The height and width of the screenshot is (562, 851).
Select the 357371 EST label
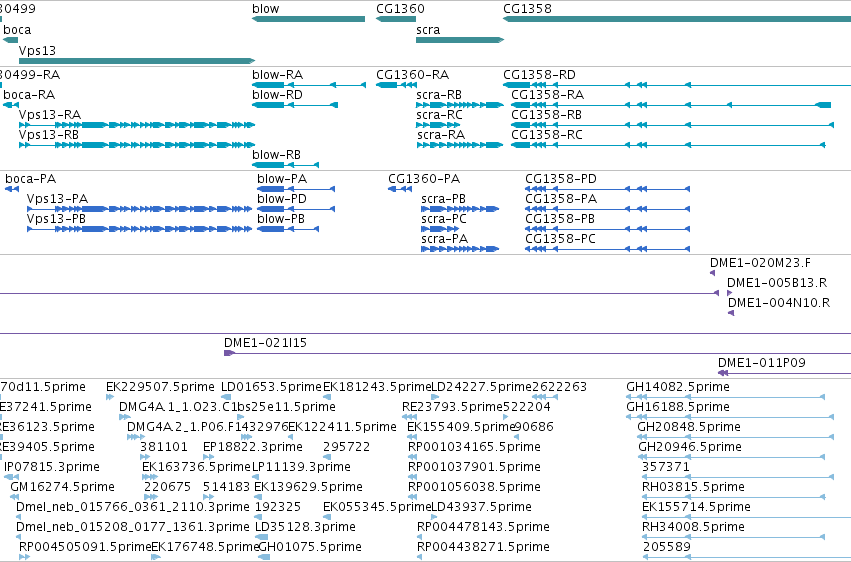pyautogui.click(x=665, y=468)
